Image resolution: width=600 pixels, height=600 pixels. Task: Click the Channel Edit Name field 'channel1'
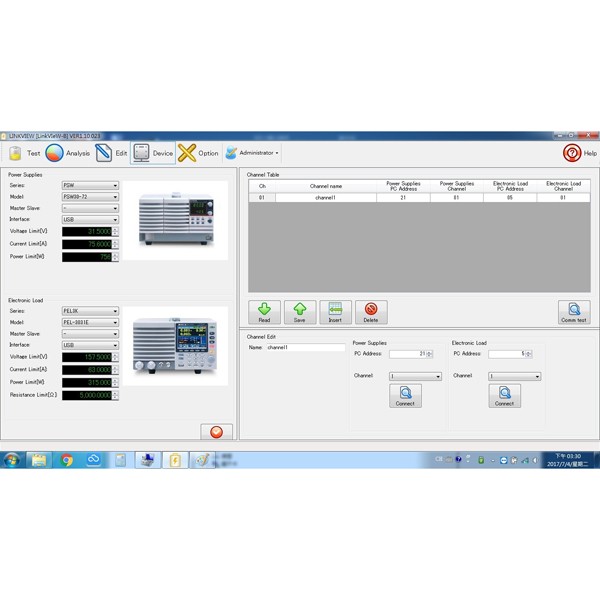point(305,347)
